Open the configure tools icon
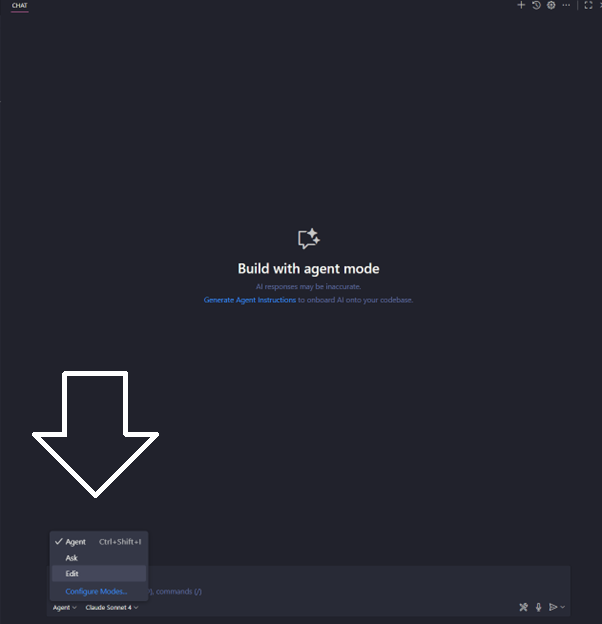 524,607
